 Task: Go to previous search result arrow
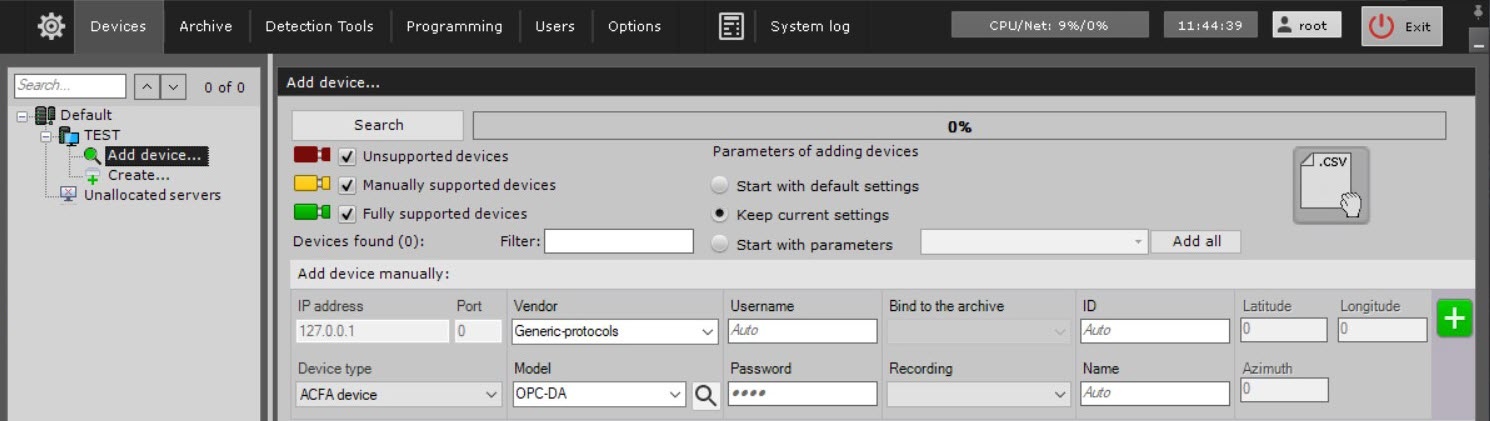click(147, 87)
